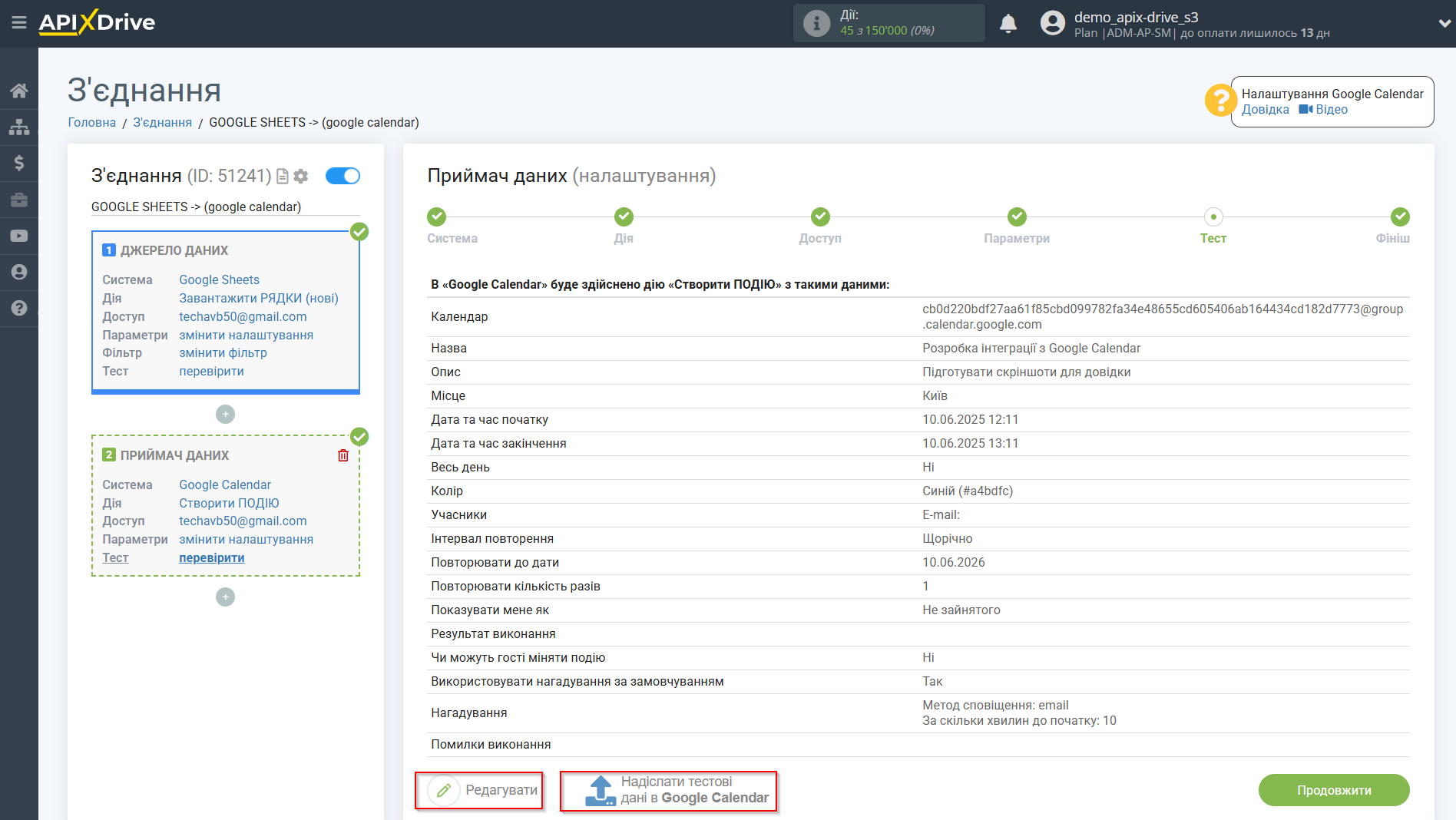Open Створити ПОДІЮ action link

pyautogui.click(x=229, y=504)
